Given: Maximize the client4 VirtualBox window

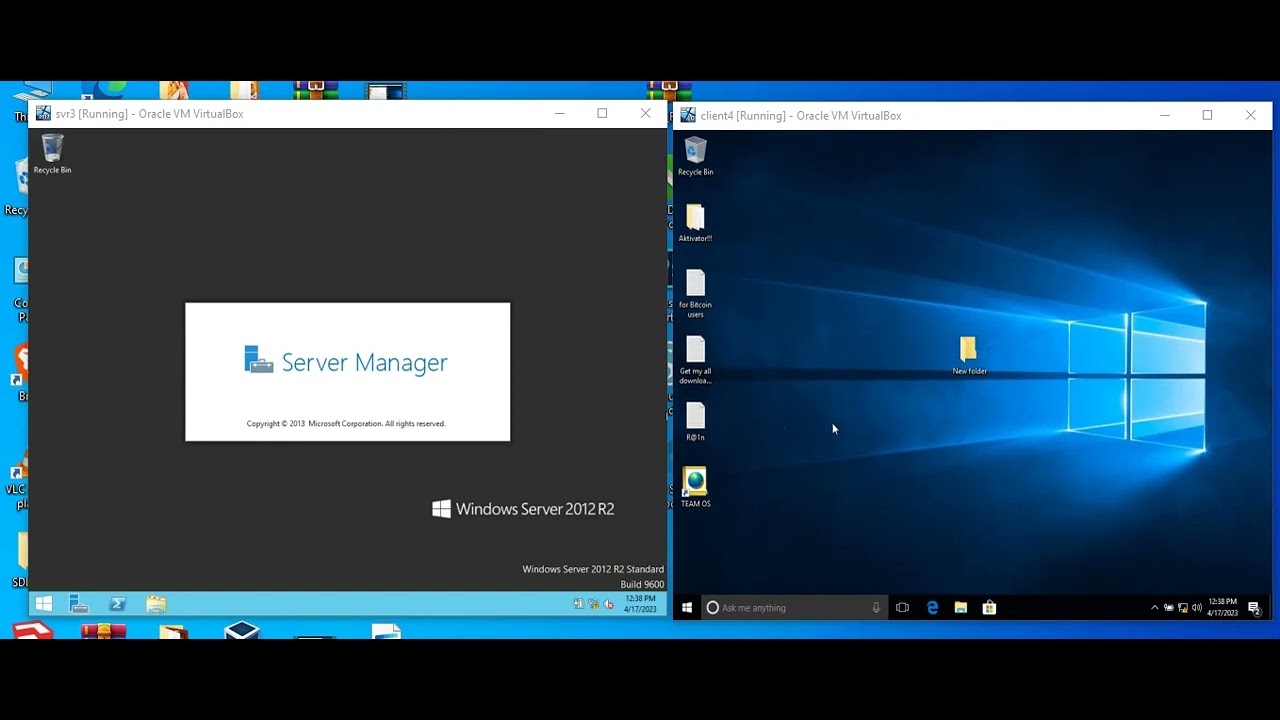Looking at the screenshot, I should [x=1207, y=115].
